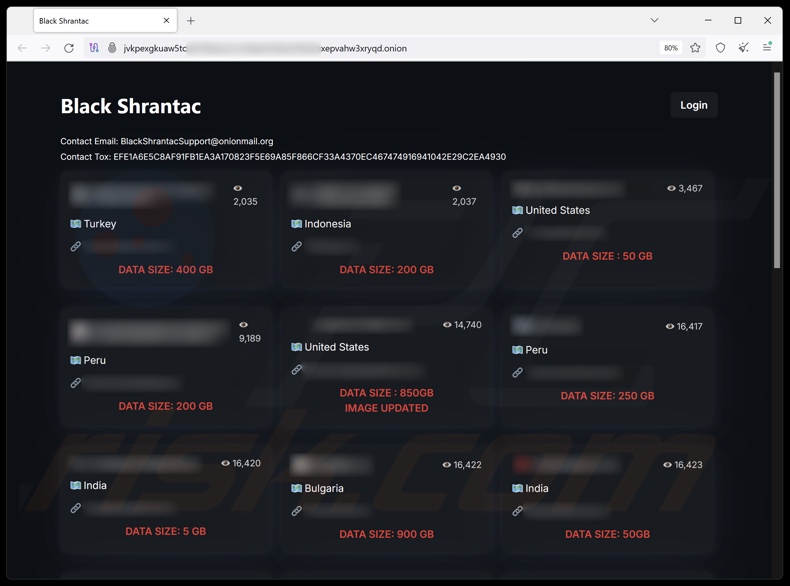Go back with the browser back arrow
790x586 pixels.
click(22, 48)
